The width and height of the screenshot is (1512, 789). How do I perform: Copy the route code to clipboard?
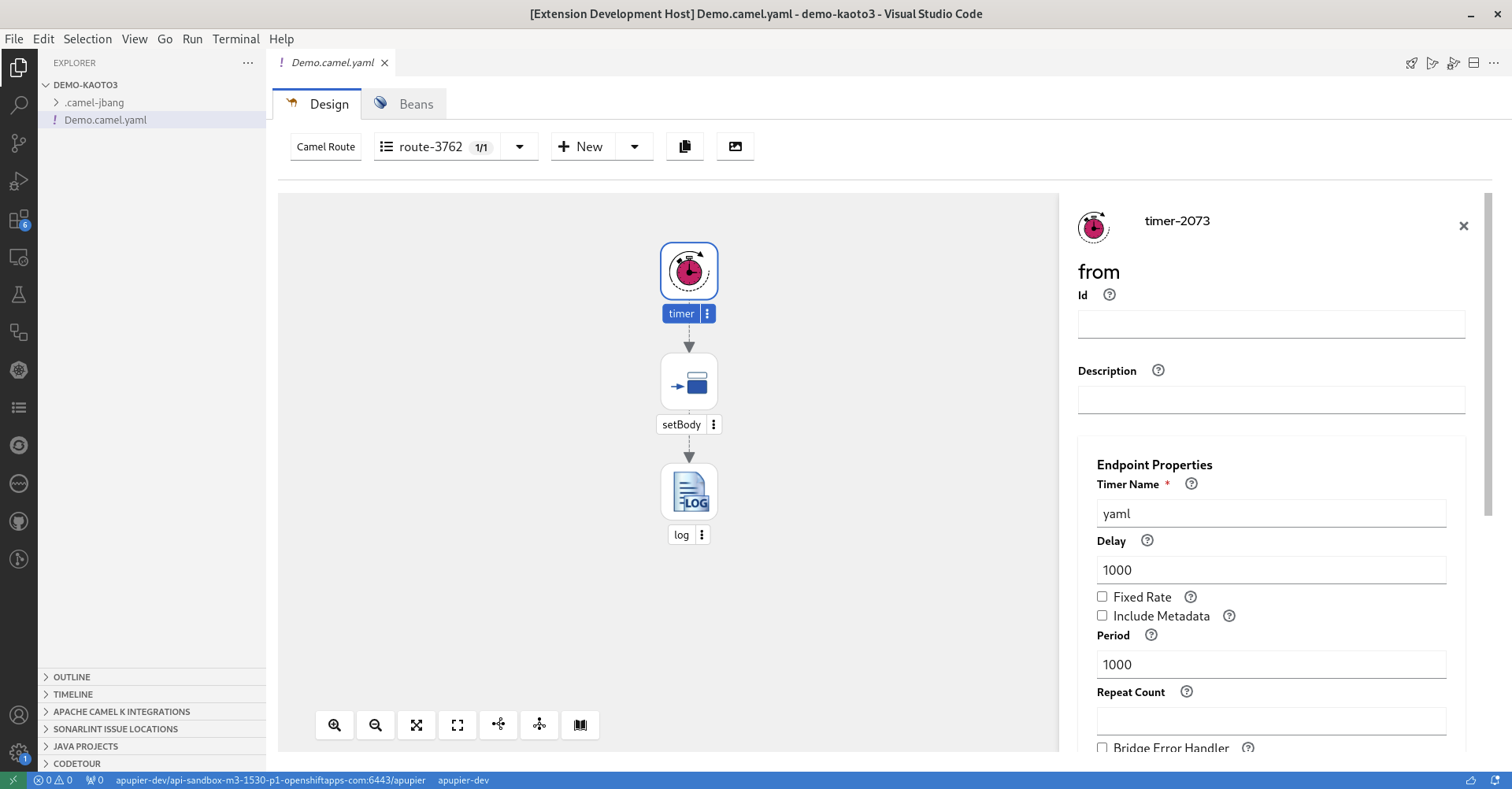685,146
